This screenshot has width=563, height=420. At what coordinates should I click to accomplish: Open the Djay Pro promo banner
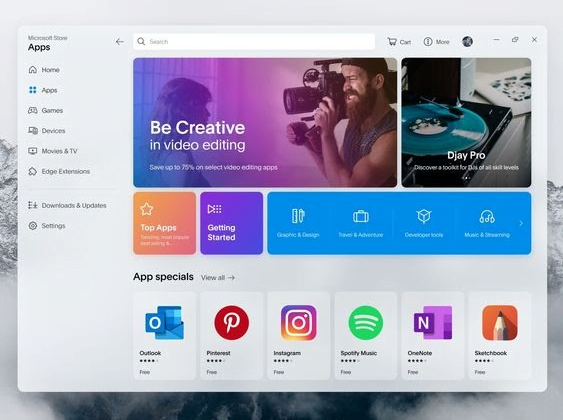466,122
